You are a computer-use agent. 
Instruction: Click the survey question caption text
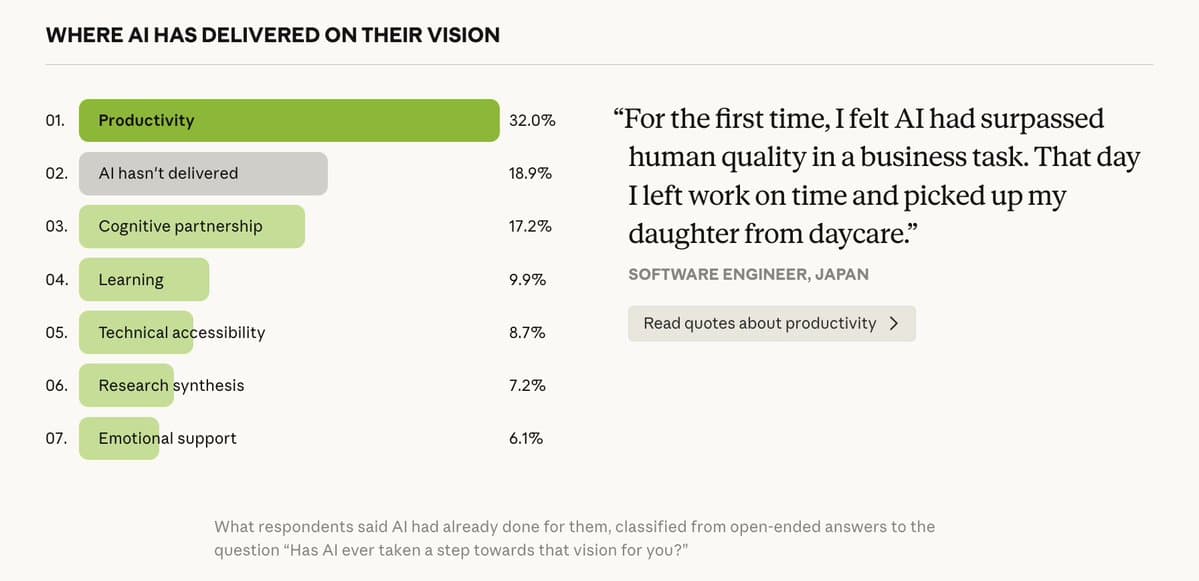click(575, 538)
